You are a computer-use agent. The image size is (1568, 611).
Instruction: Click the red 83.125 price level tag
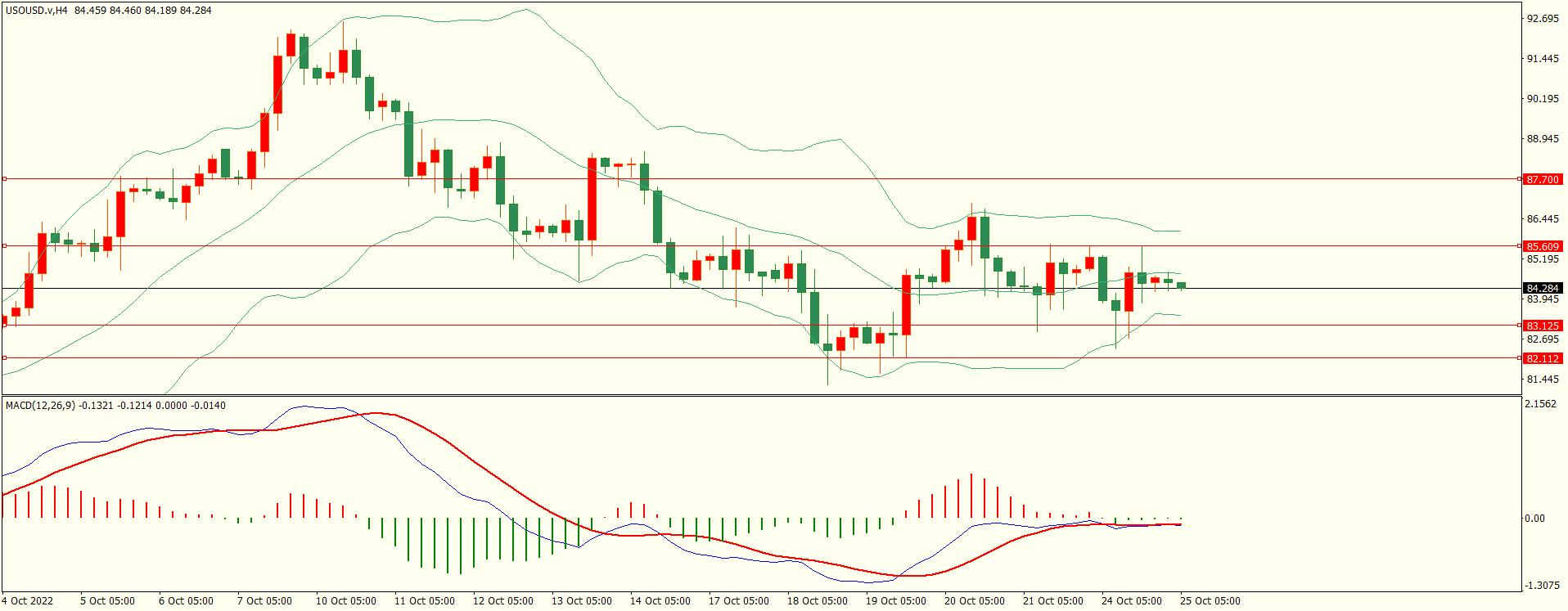1543,326
